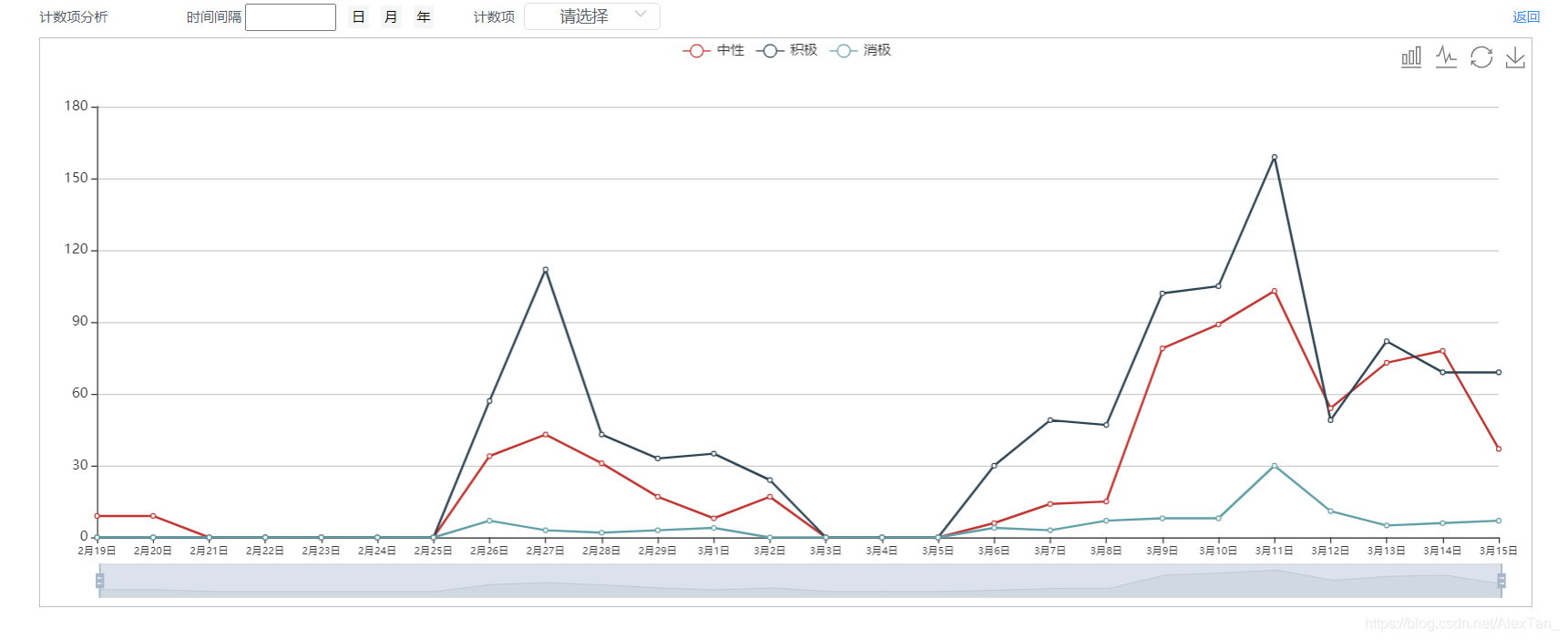The height and width of the screenshot is (640, 1568).
Task: Focus the 时间间隔 input field
Action: 291,17
